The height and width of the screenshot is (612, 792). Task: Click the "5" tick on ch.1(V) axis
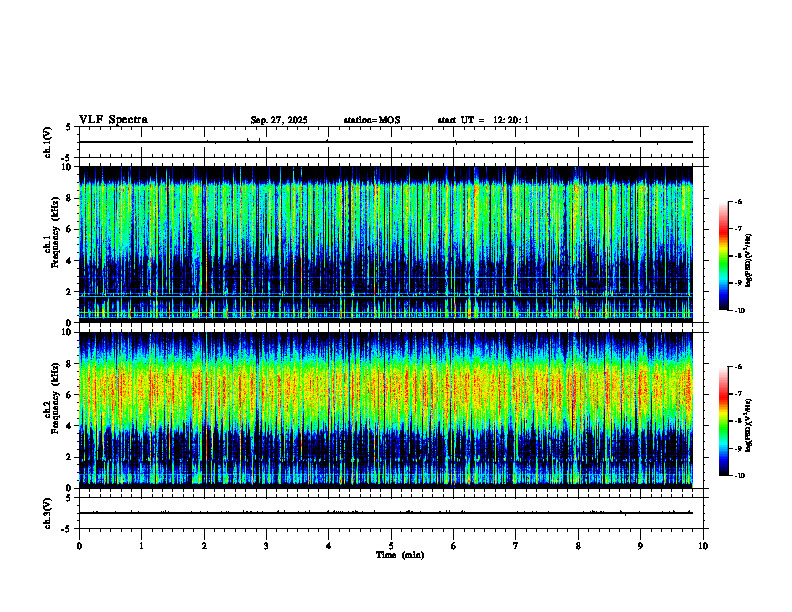(x=69, y=127)
